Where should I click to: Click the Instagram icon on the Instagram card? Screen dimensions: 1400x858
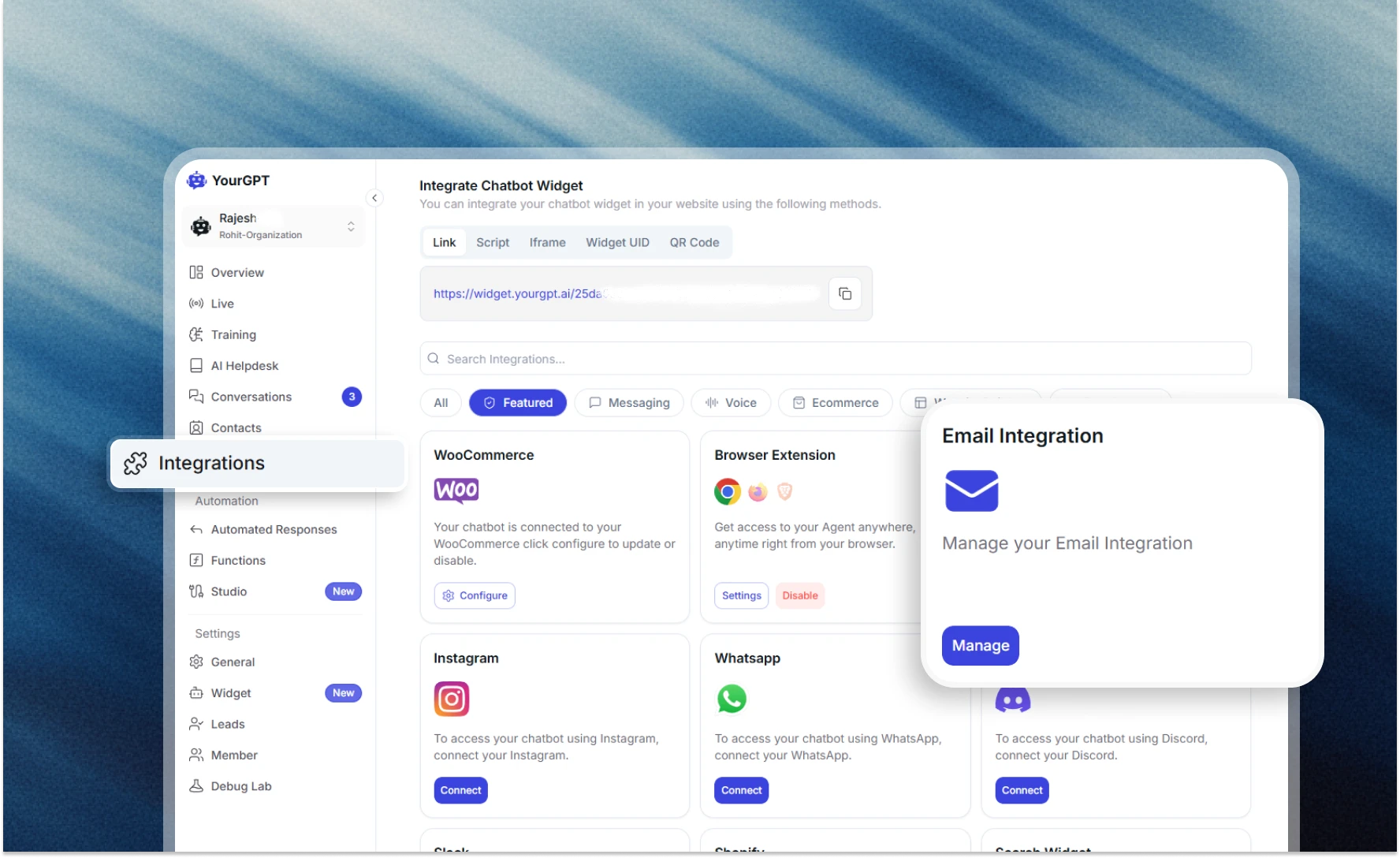[451, 699]
